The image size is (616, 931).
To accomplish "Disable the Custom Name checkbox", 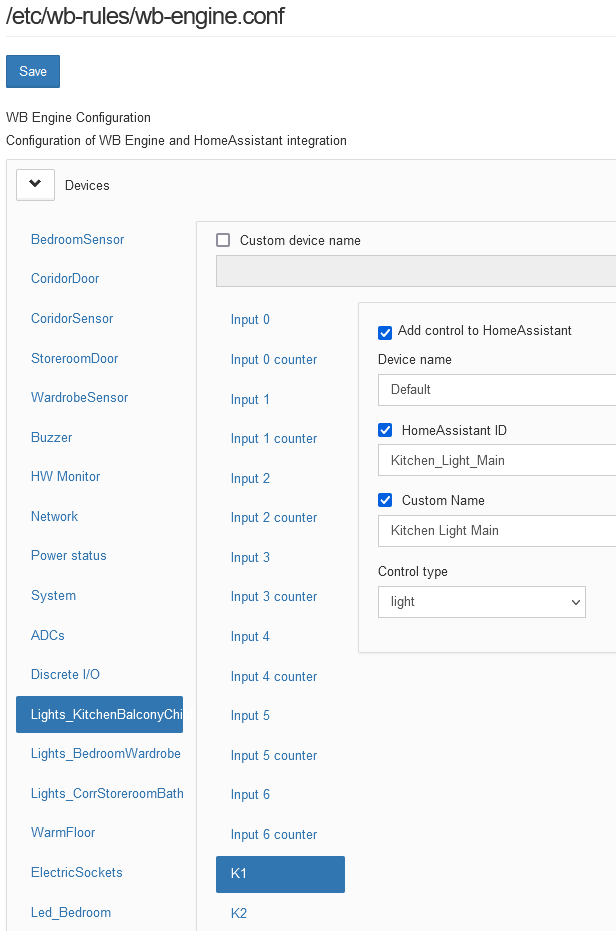I will coord(385,500).
